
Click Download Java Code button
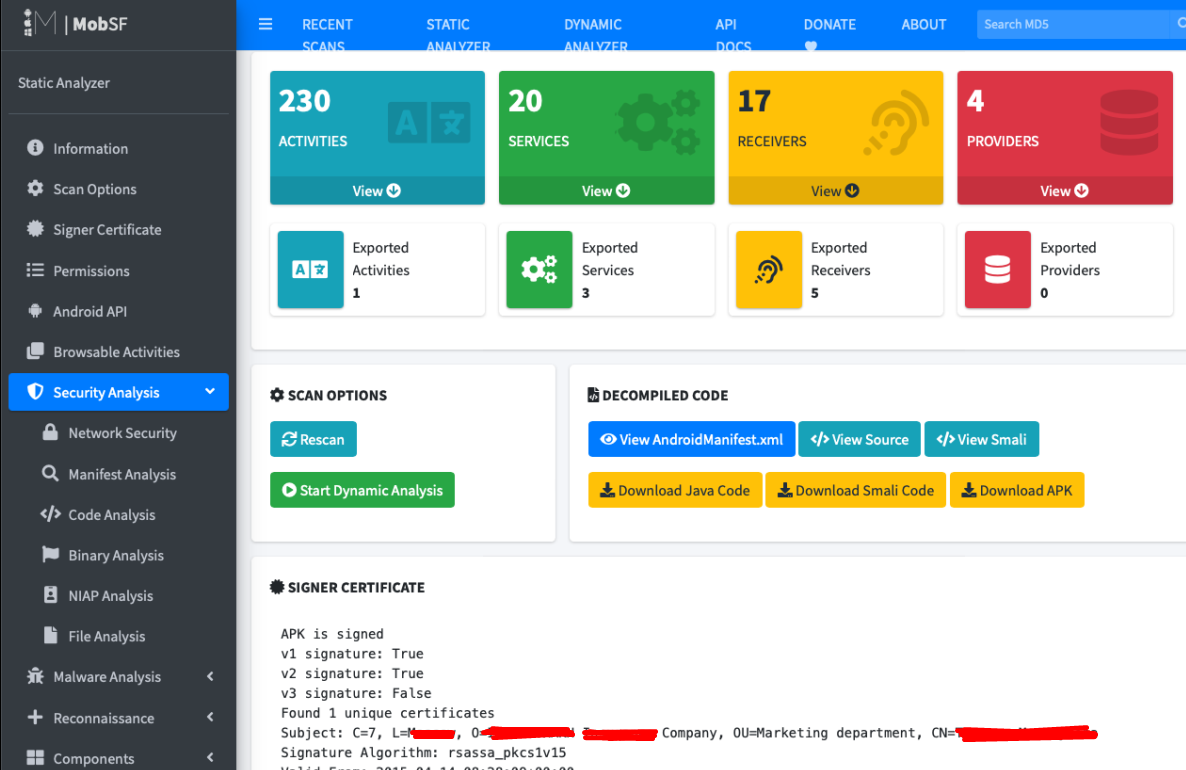675,490
